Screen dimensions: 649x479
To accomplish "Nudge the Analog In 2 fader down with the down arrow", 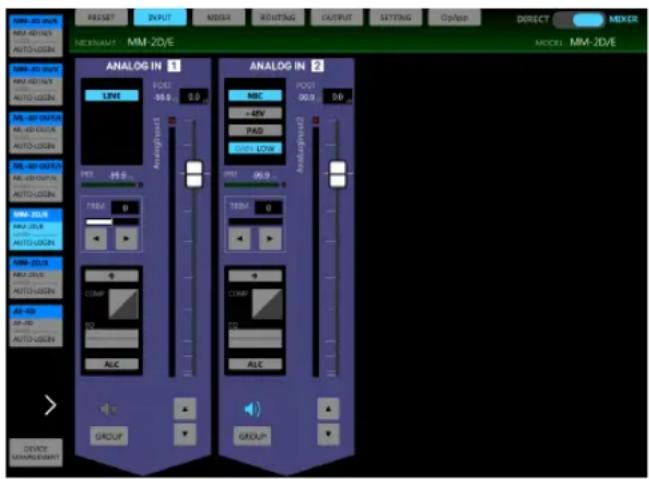I will [328, 434].
